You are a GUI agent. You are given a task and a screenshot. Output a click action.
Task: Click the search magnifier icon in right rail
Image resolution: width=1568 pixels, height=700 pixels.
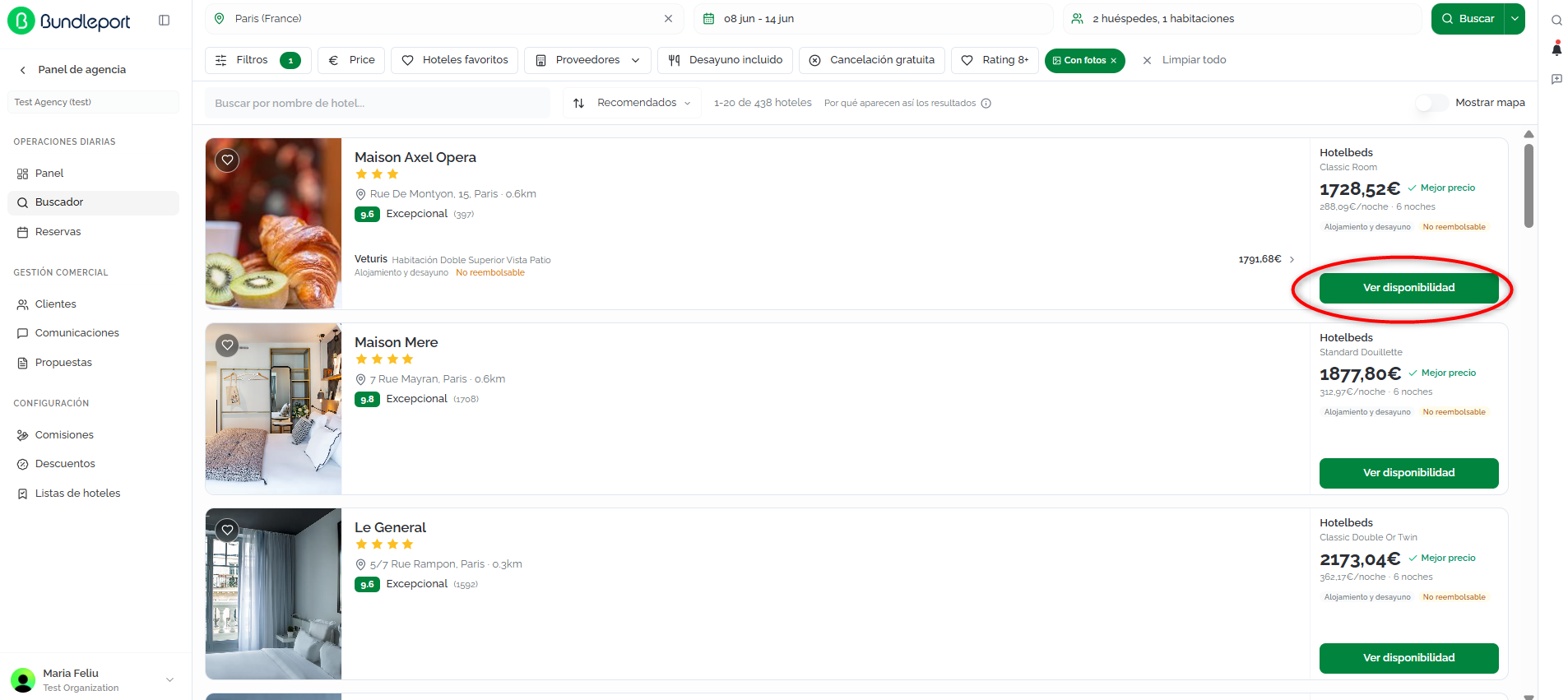(1556, 21)
